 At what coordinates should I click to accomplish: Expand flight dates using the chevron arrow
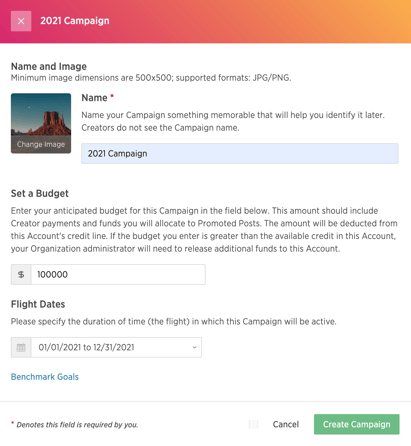195,347
